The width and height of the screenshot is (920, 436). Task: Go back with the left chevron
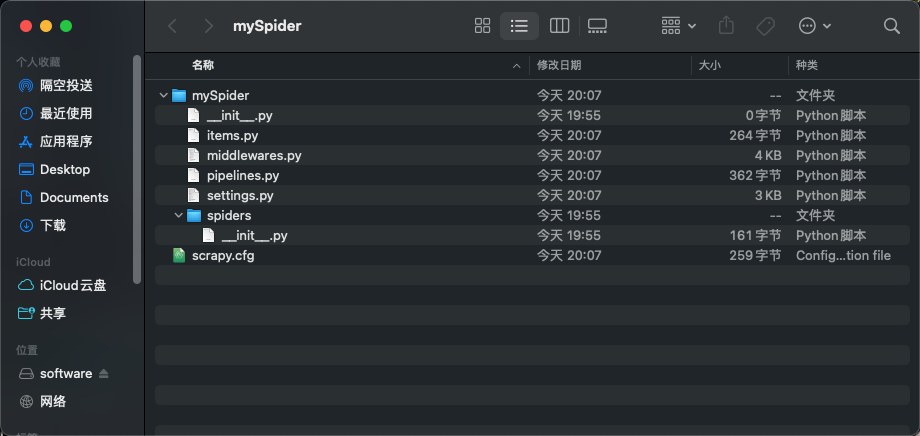coord(172,26)
